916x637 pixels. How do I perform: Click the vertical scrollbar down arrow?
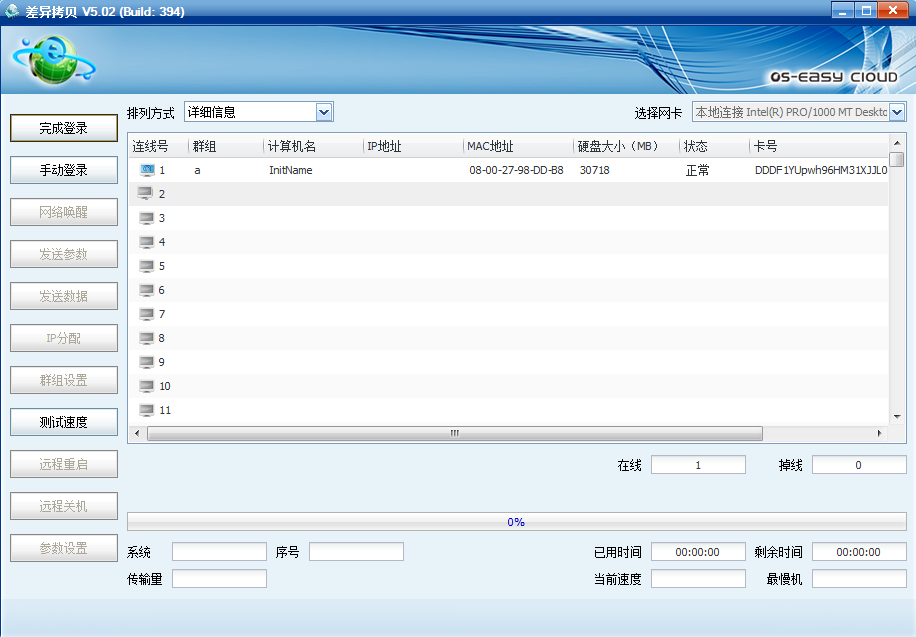point(898,417)
